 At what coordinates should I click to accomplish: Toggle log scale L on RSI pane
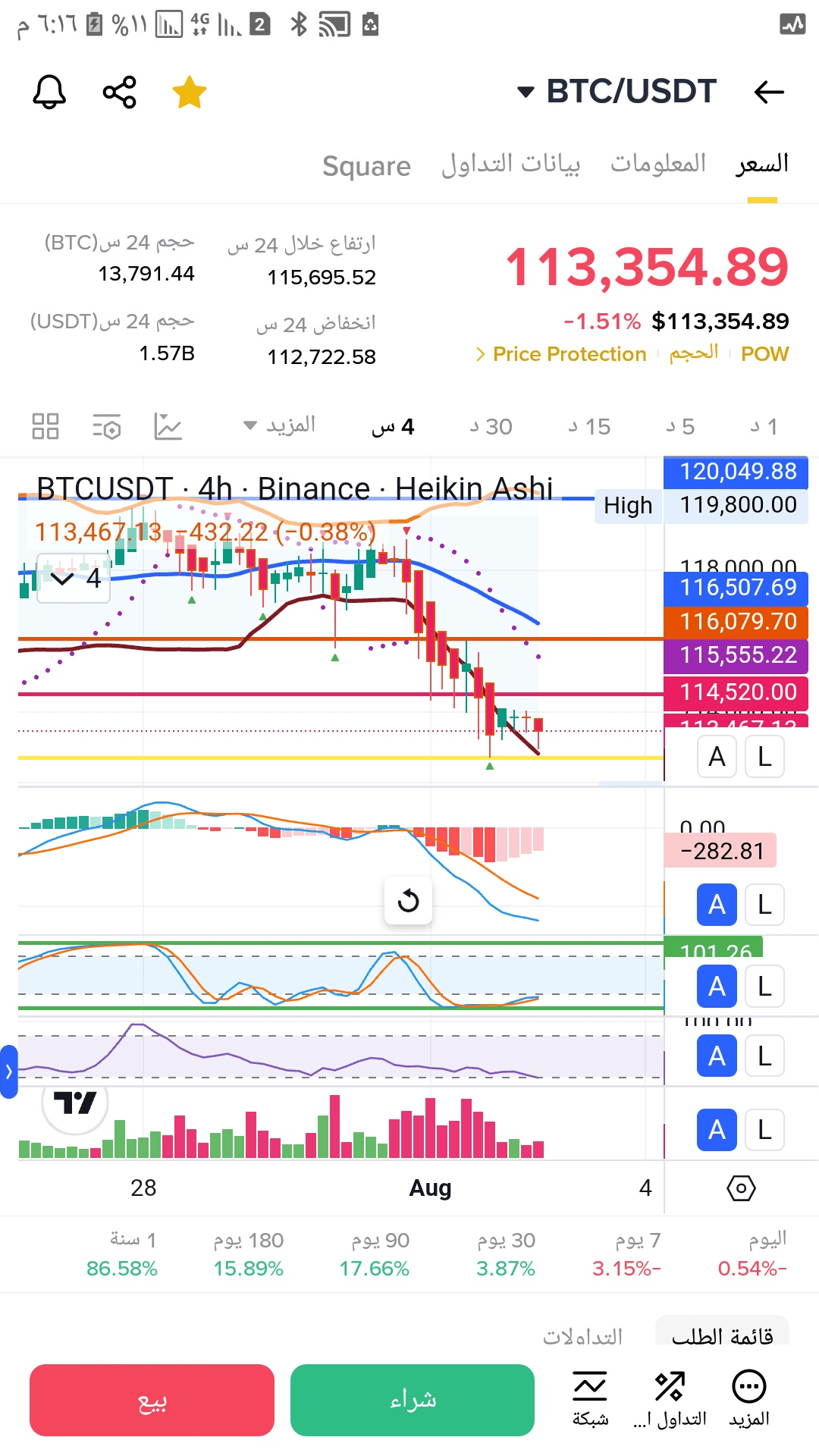pyautogui.click(x=764, y=1056)
